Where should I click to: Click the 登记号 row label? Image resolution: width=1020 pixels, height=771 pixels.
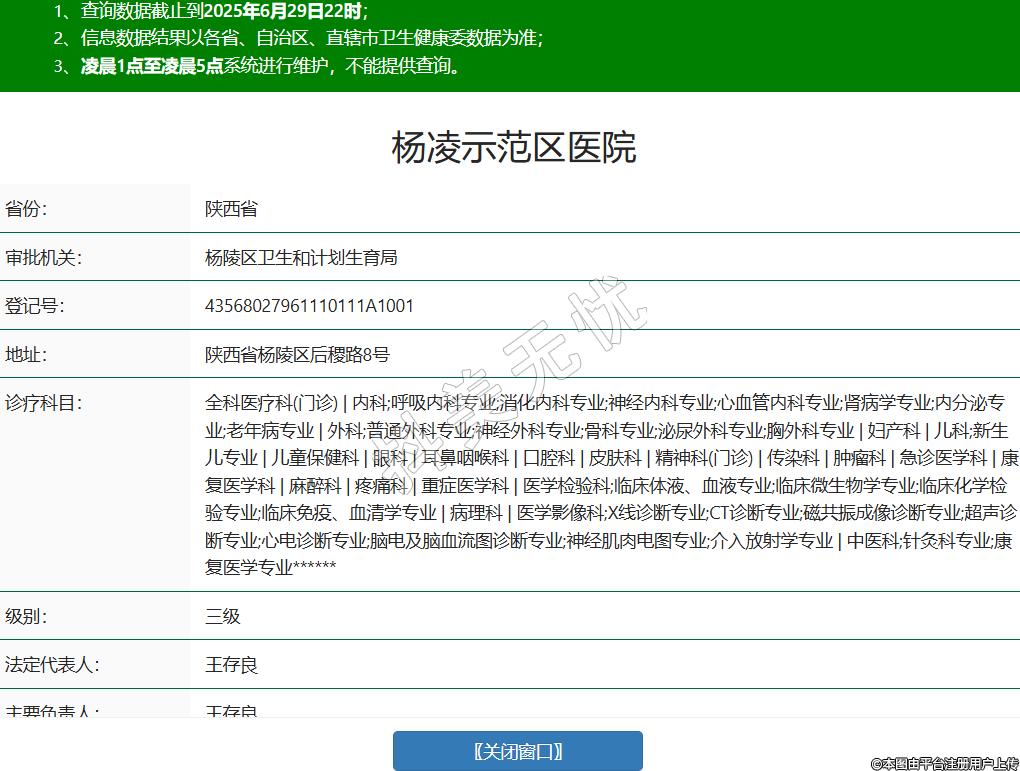tap(35, 305)
